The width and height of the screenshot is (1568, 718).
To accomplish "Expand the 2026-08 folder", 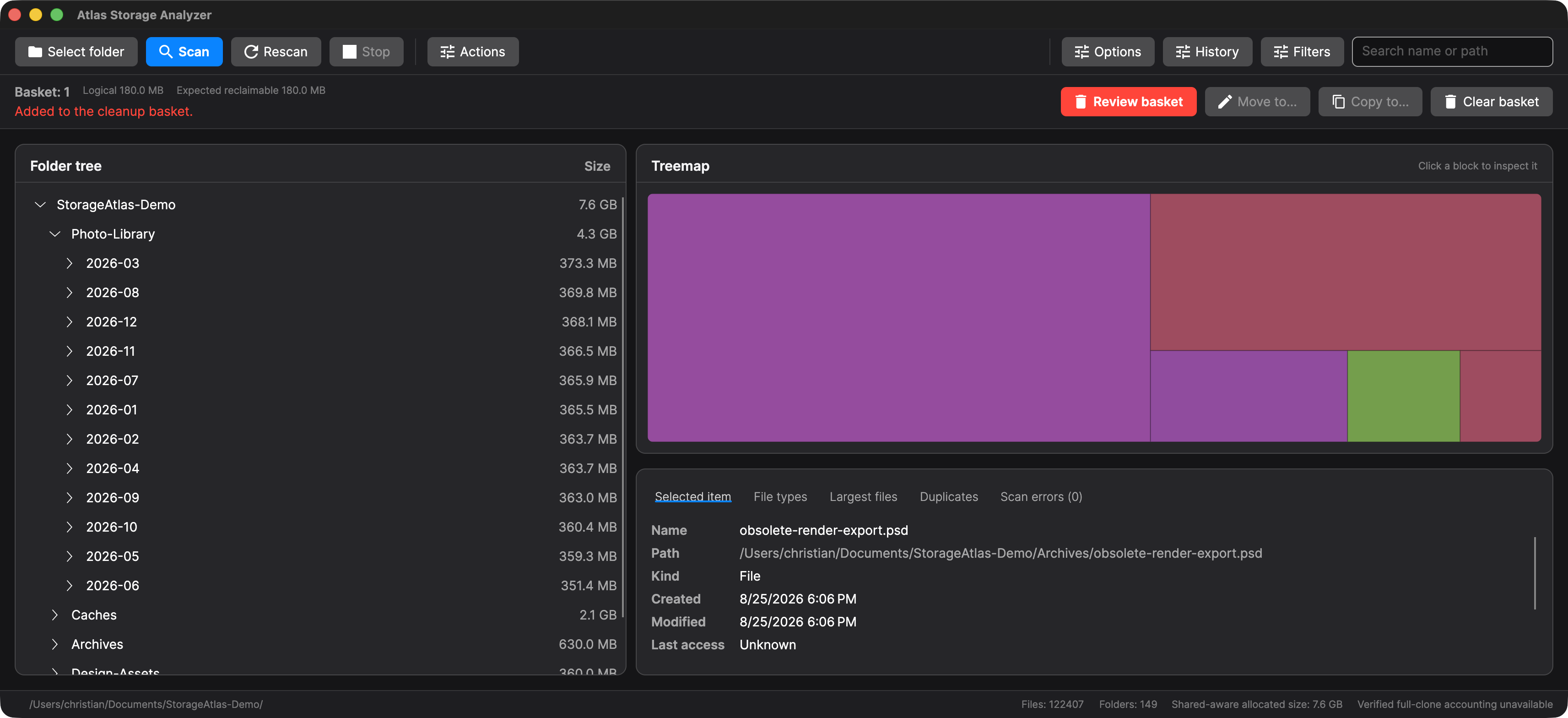I will [x=70, y=292].
